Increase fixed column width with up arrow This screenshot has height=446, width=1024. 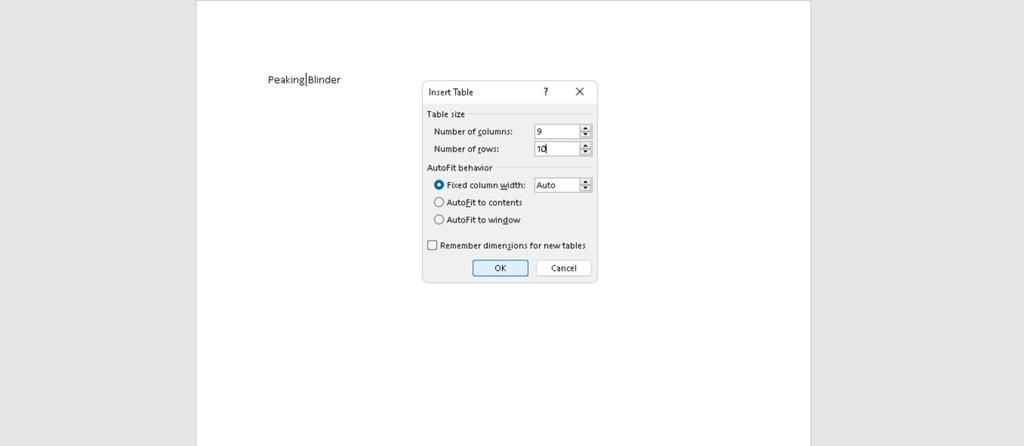586,182
